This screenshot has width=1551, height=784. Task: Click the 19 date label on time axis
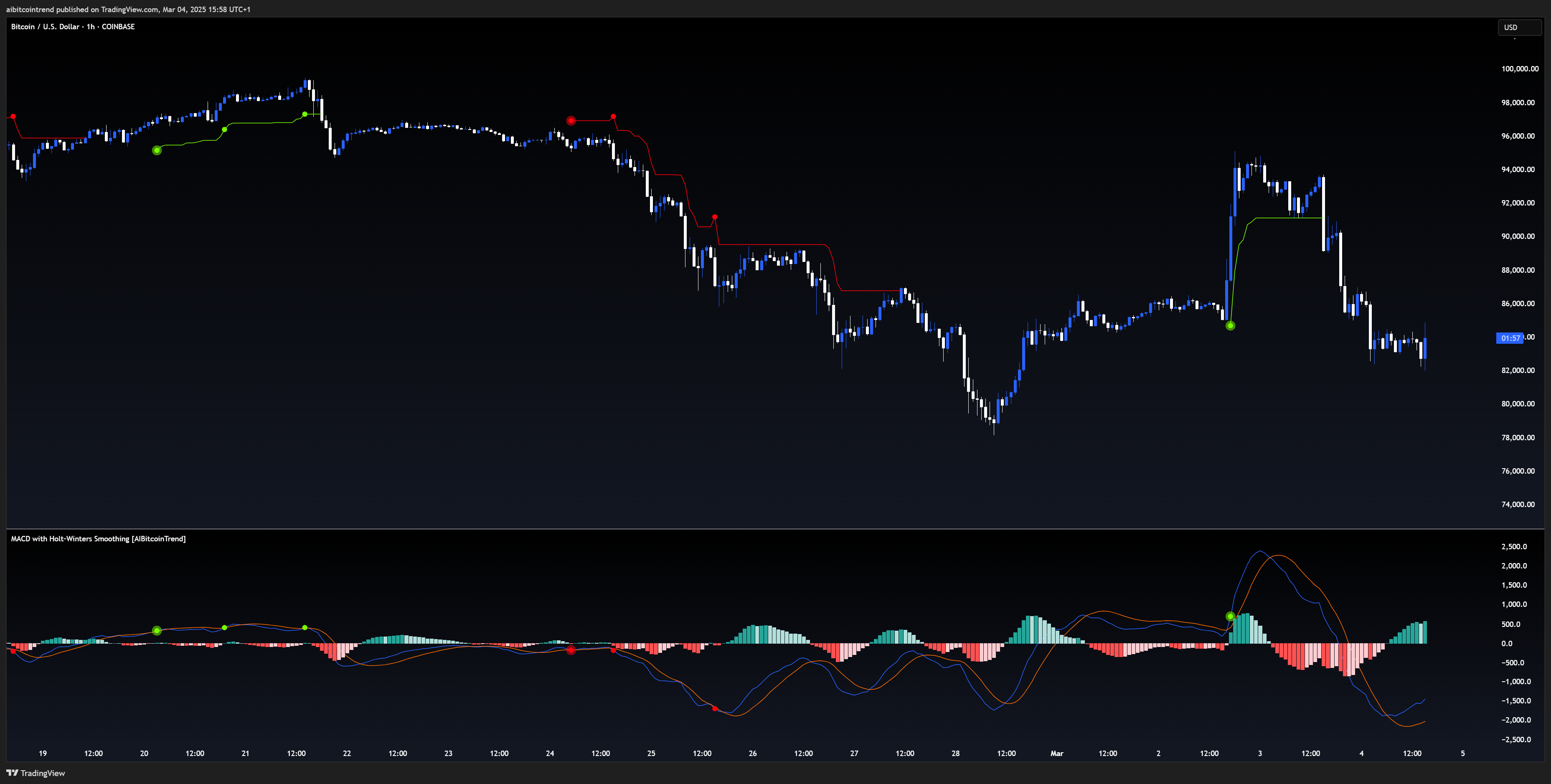click(43, 753)
